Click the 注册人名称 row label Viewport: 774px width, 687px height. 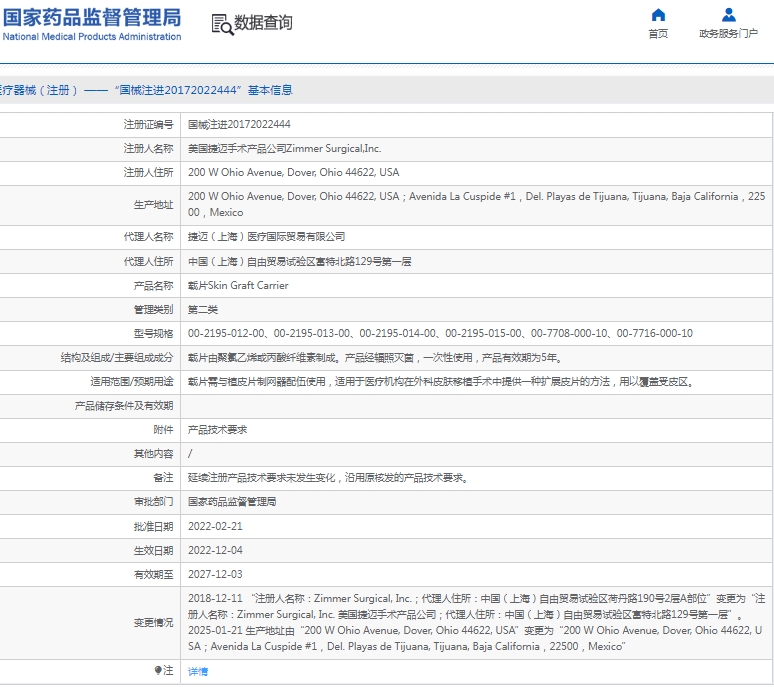pos(149,149)
